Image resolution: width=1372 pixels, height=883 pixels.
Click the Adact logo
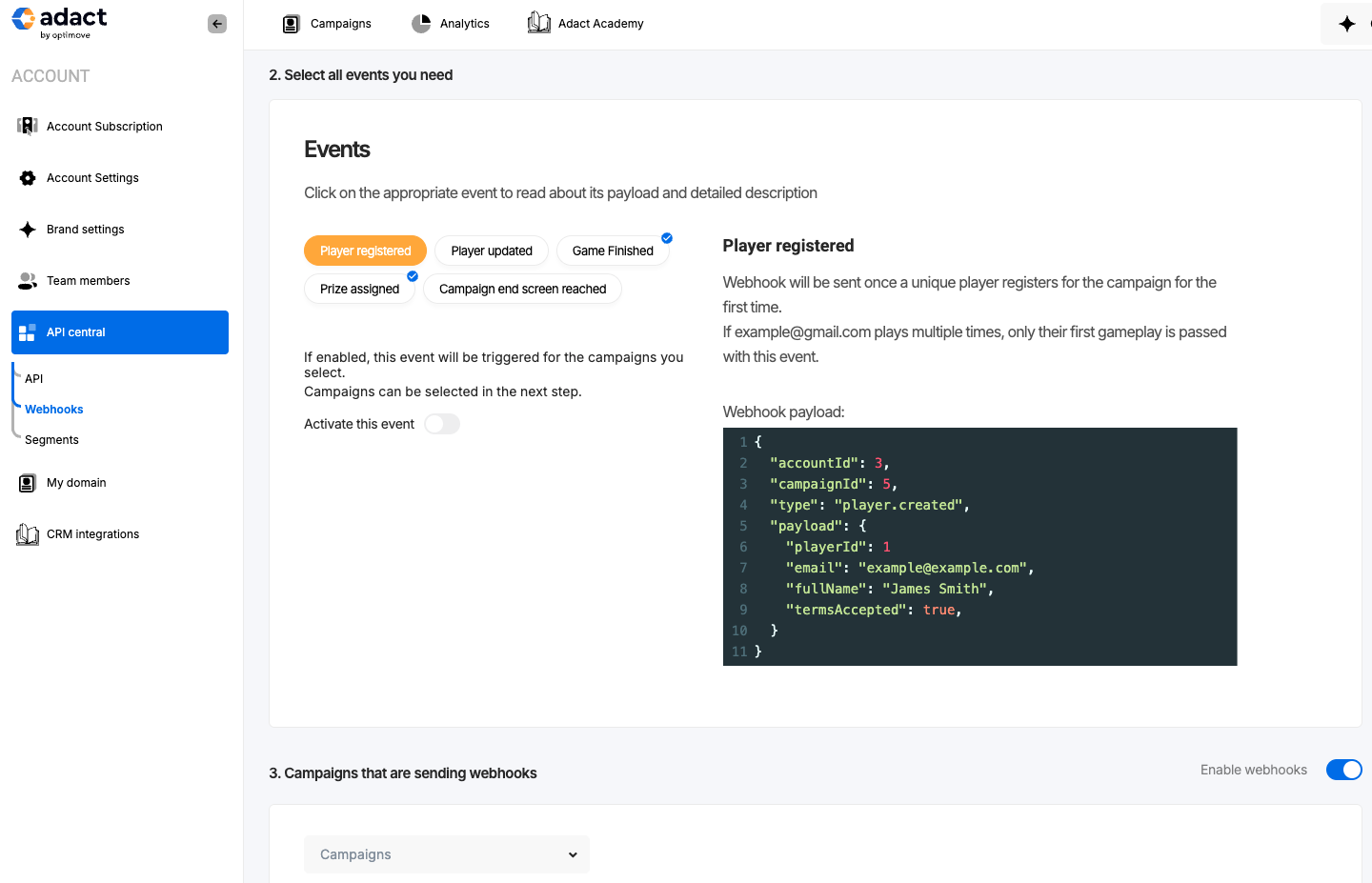tap(59, 23)
